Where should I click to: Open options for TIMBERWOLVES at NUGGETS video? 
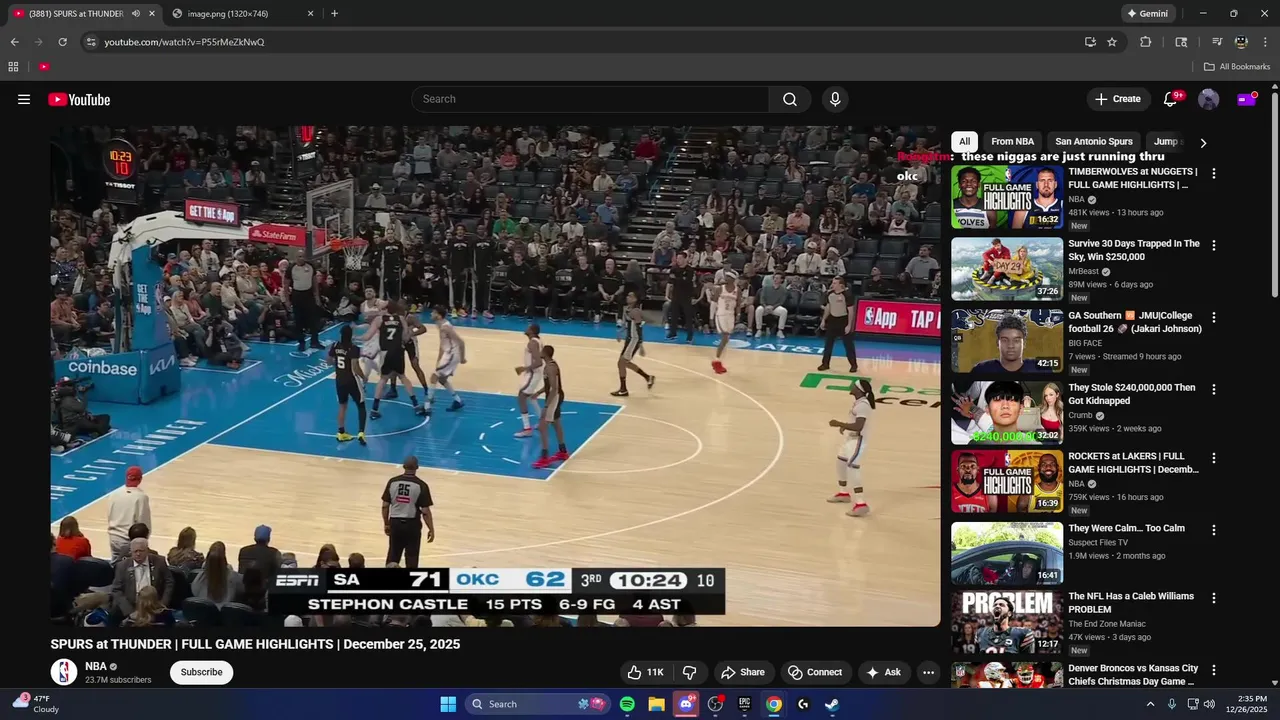tap(1214, 173)
